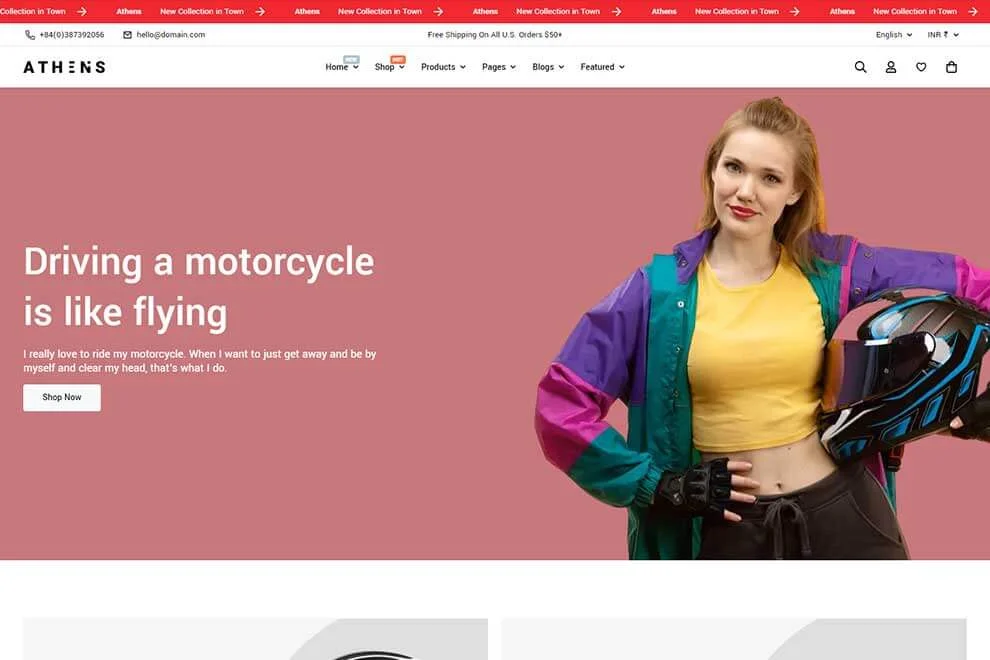Click the HOT badge above Shop
This screenshot has width=990, height=660.
[398, 59]
